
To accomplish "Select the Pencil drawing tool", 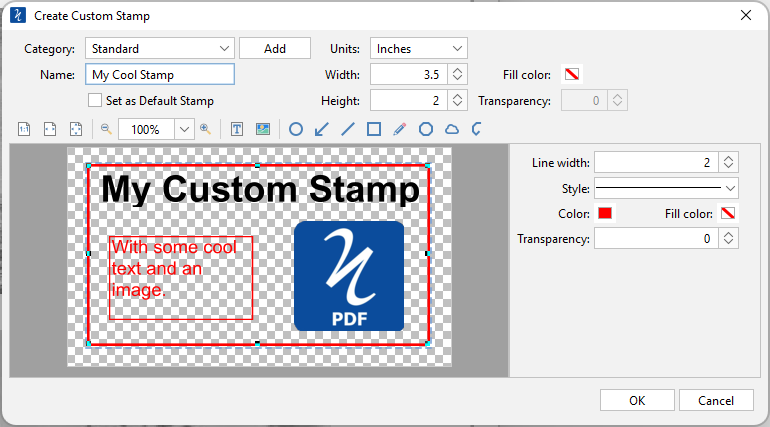I will point(400,129).
